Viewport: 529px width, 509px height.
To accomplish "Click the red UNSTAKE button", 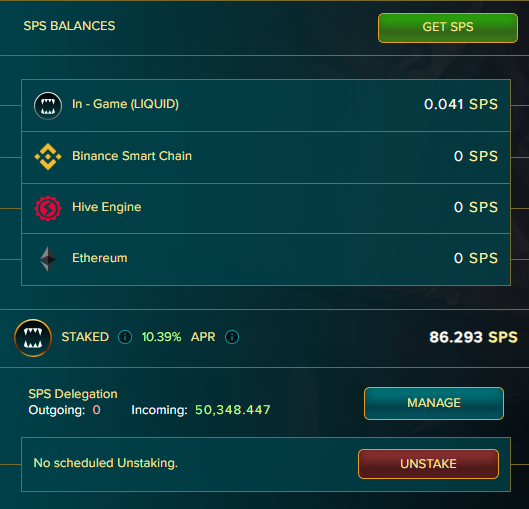I will pyautogui.click(x=428, y=464).
